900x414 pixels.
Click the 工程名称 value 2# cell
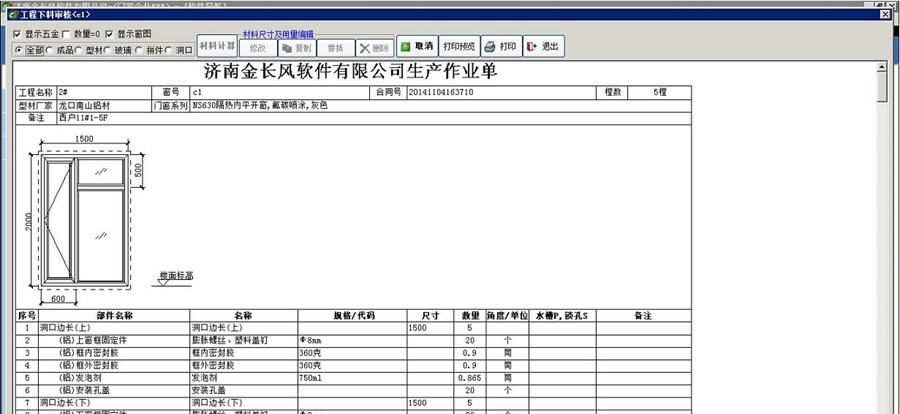(104, 92)
